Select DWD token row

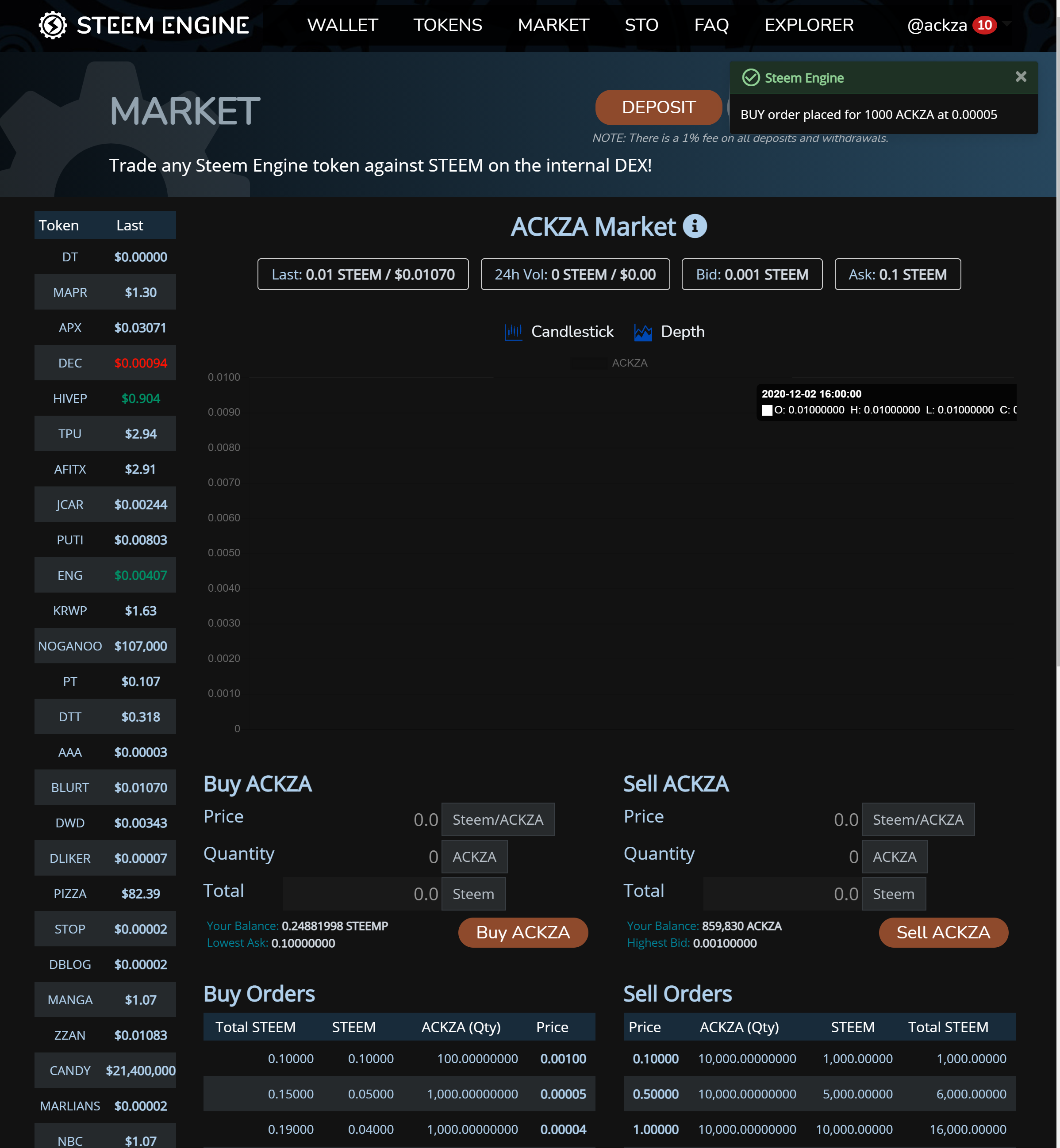coord(105,823)
